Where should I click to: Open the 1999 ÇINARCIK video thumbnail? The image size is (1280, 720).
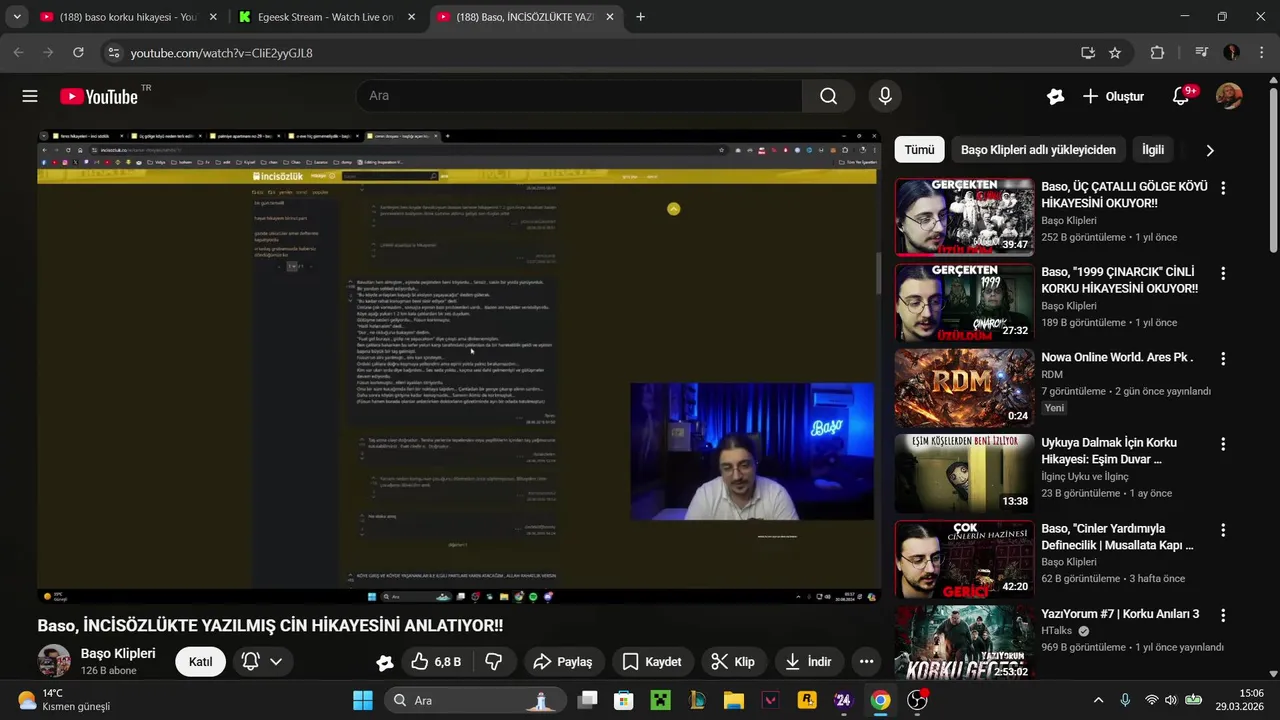coord(964,303)
